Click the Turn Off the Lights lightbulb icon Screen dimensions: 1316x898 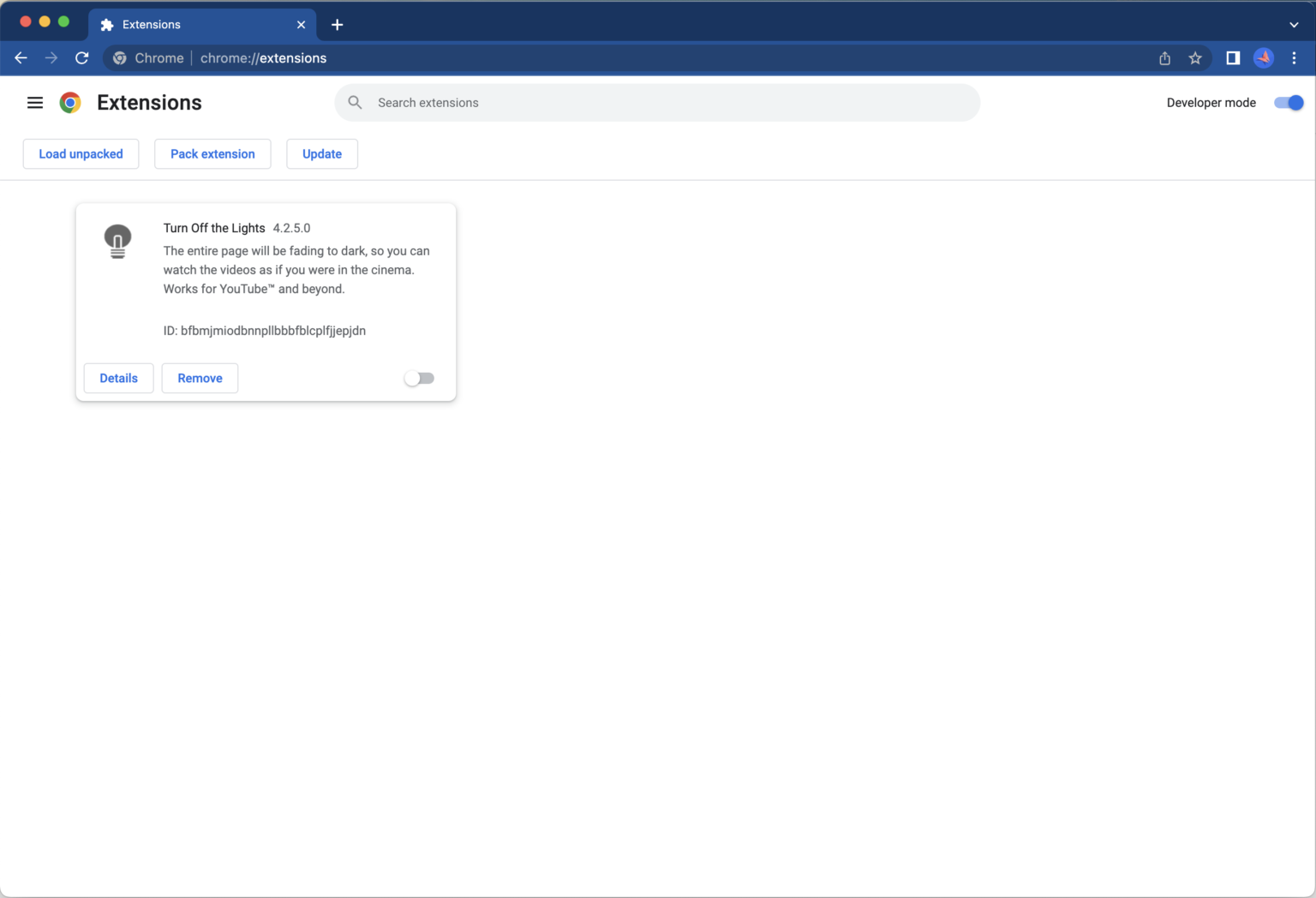117,241
